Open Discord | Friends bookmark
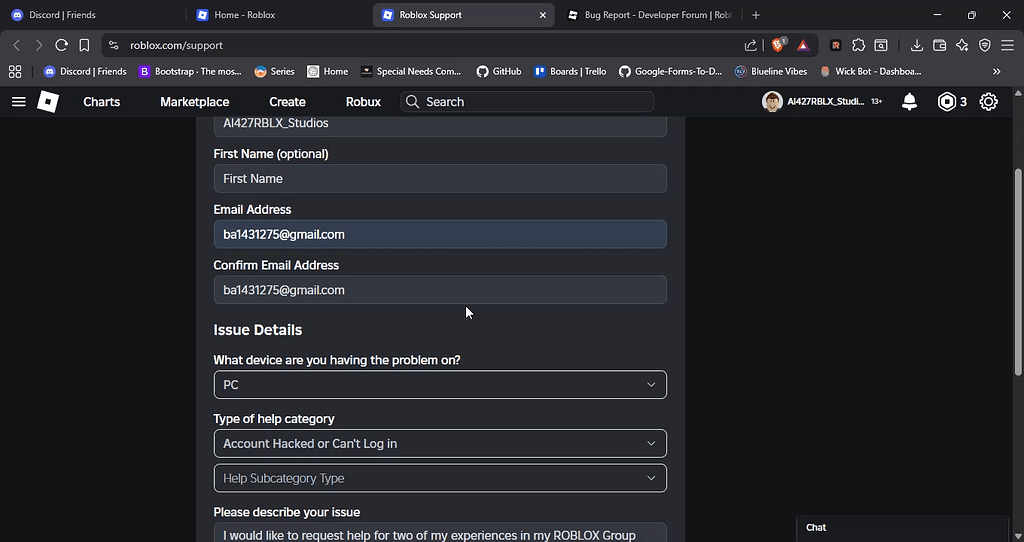 click(x=85, y=71)
